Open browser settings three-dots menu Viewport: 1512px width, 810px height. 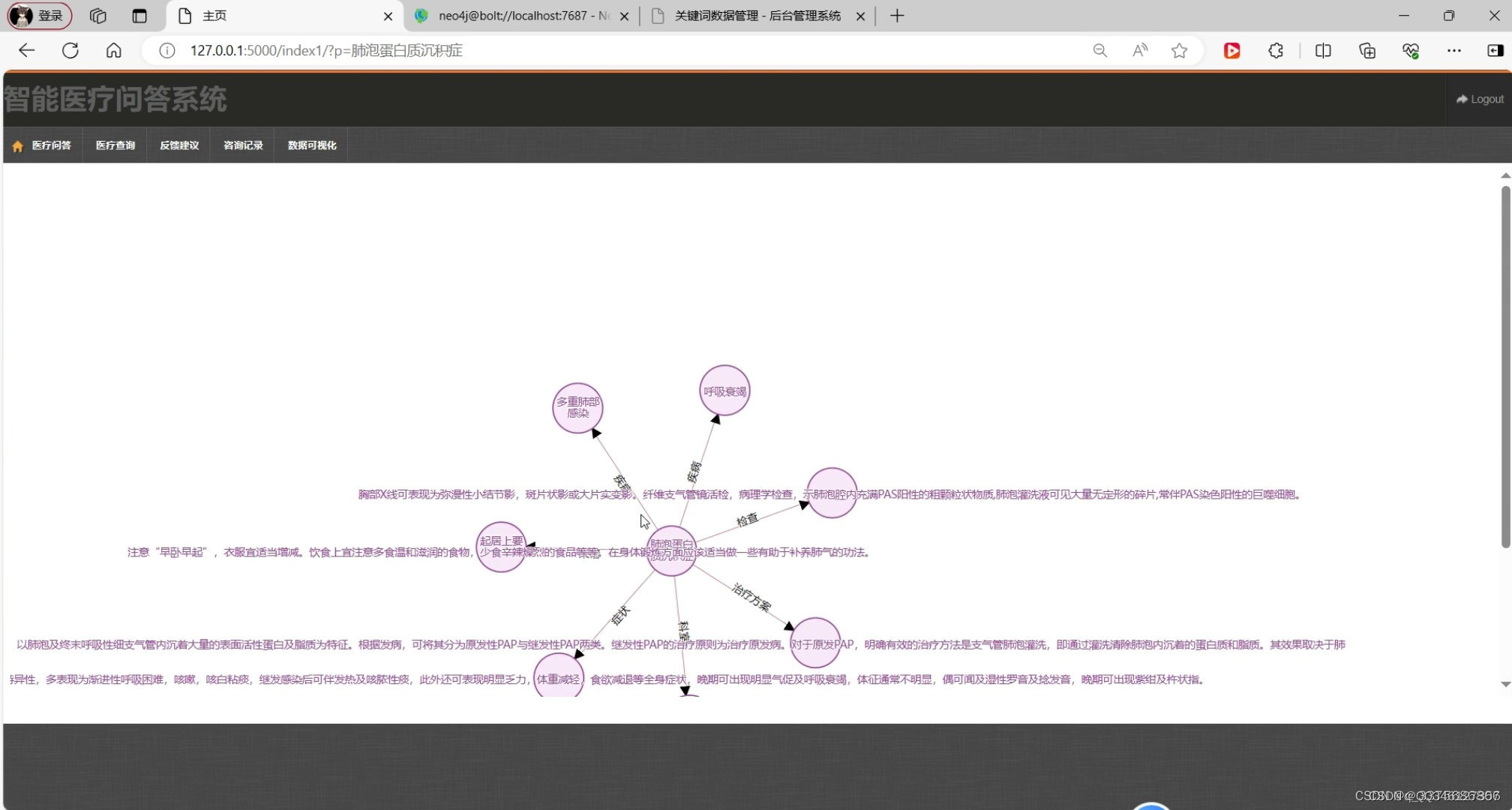point(1454,50)
